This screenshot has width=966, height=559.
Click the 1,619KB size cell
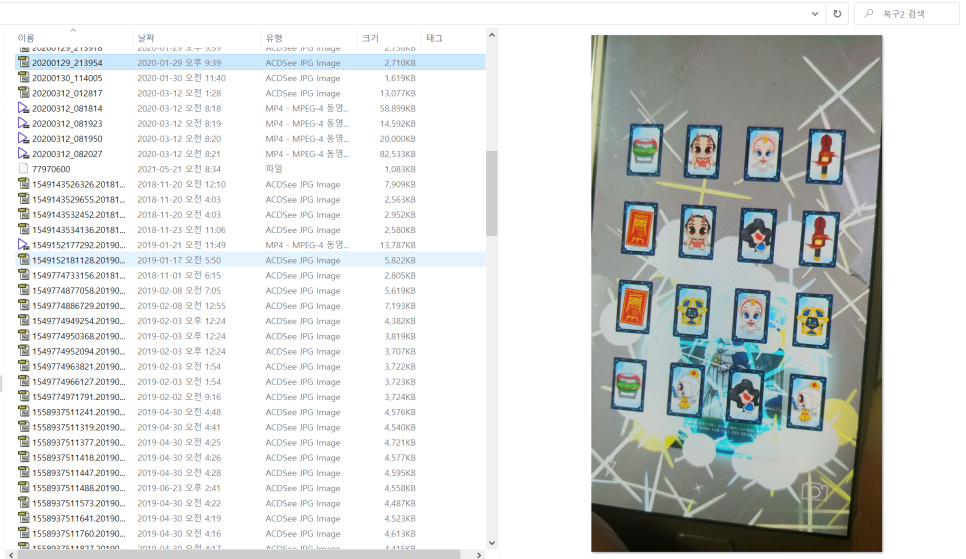click(x=400, y=78)
